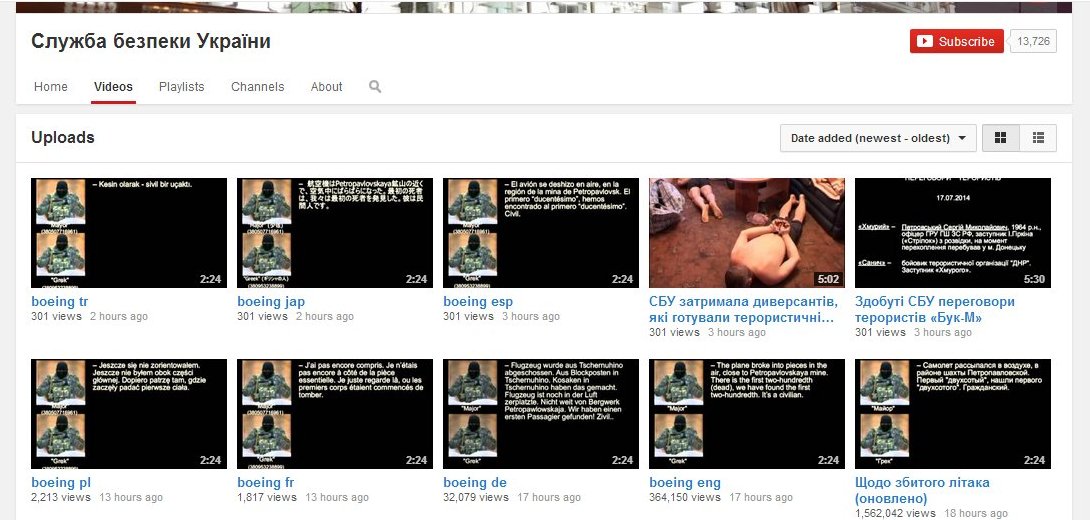
Task: Open the «Бук-М» intercepted talks video link
Action: click(934, 309)
